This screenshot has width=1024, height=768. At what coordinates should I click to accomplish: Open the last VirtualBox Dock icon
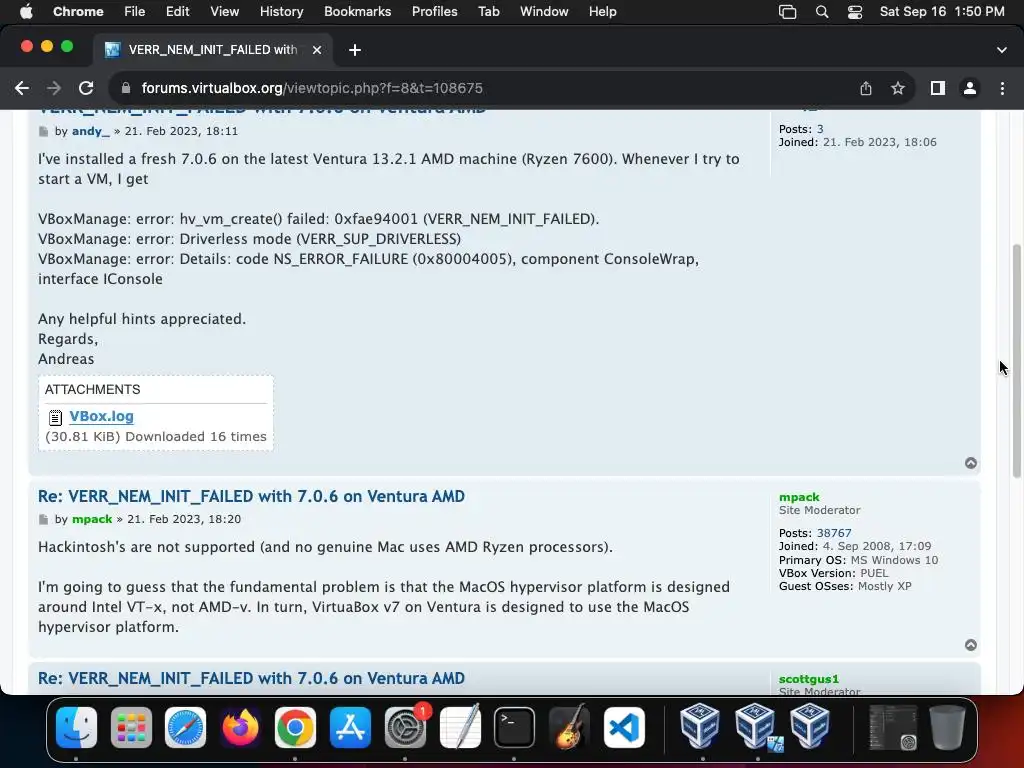point(810,726)
